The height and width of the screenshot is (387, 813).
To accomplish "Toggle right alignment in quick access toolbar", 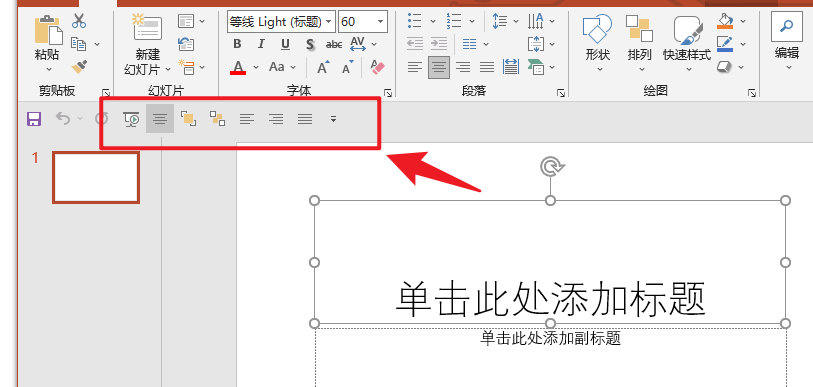I will (x=276, y=119).
